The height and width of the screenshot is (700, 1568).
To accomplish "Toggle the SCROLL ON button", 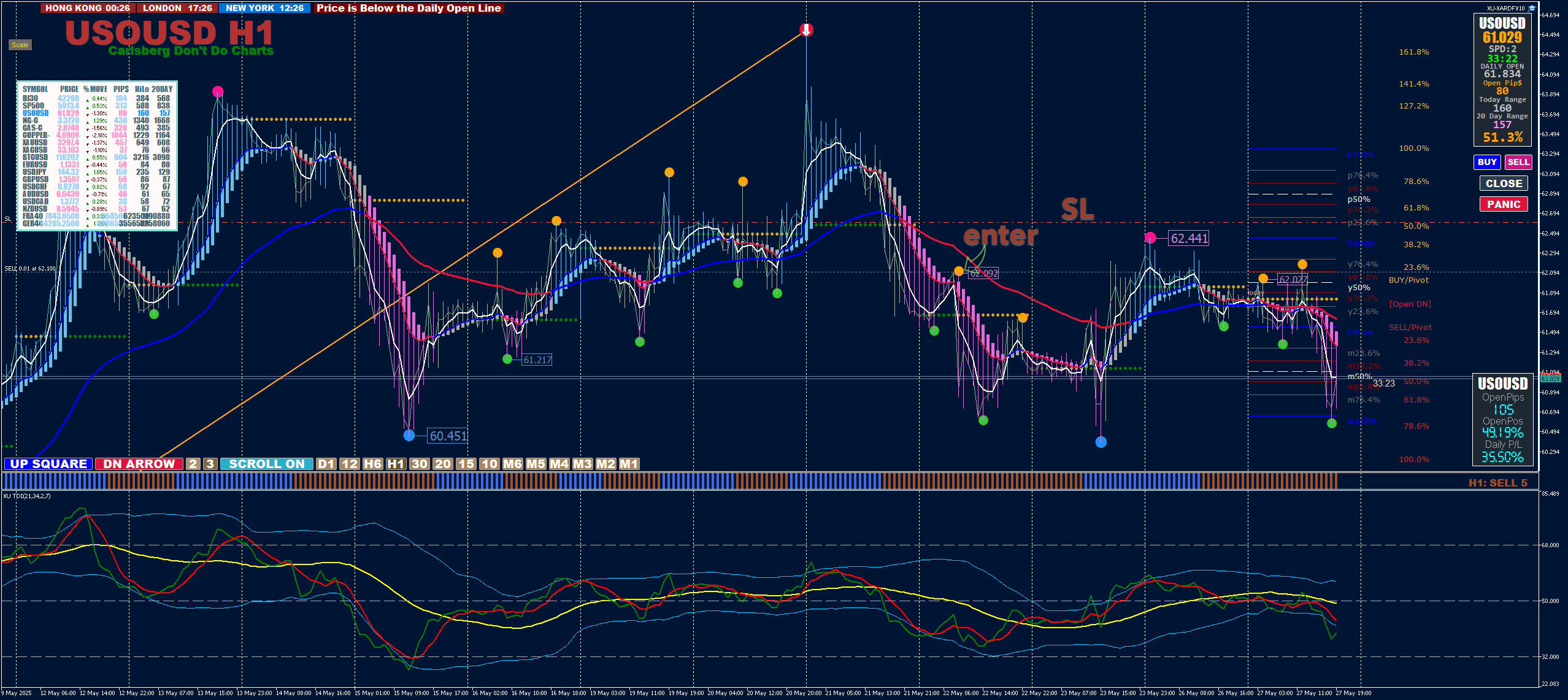I will coord(267,464).
